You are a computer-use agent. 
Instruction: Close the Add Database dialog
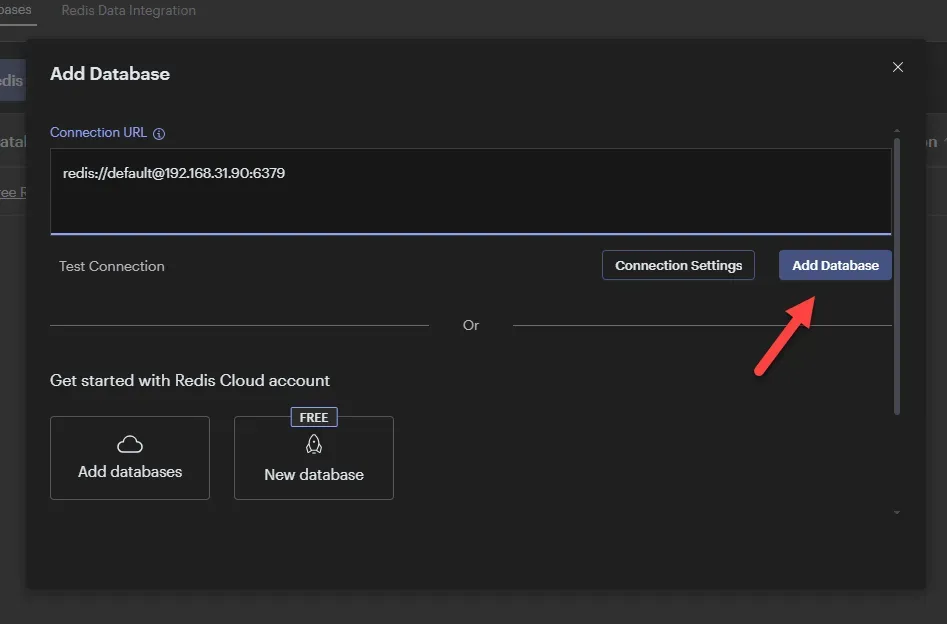[897, 67]
